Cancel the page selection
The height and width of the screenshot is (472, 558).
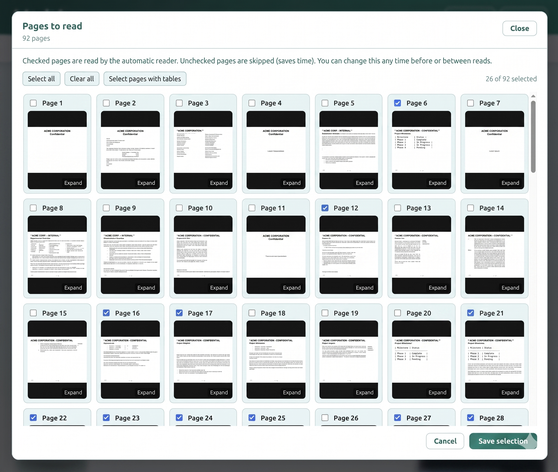coord(445,441)
